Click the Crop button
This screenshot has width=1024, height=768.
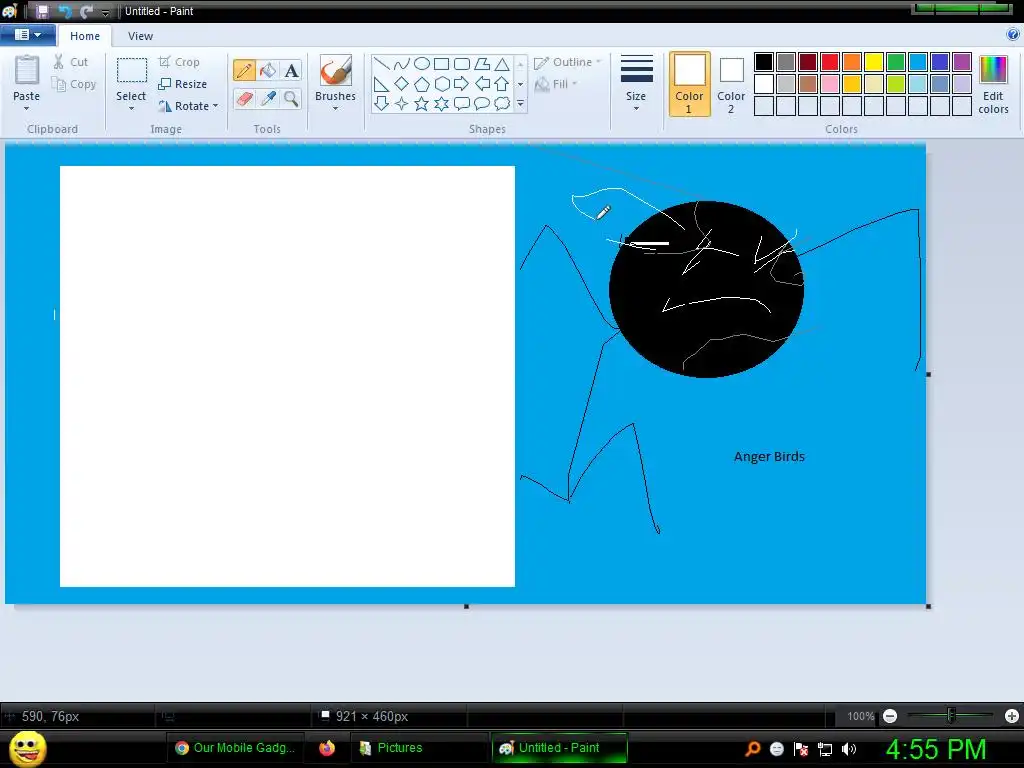tap(179, 62)
